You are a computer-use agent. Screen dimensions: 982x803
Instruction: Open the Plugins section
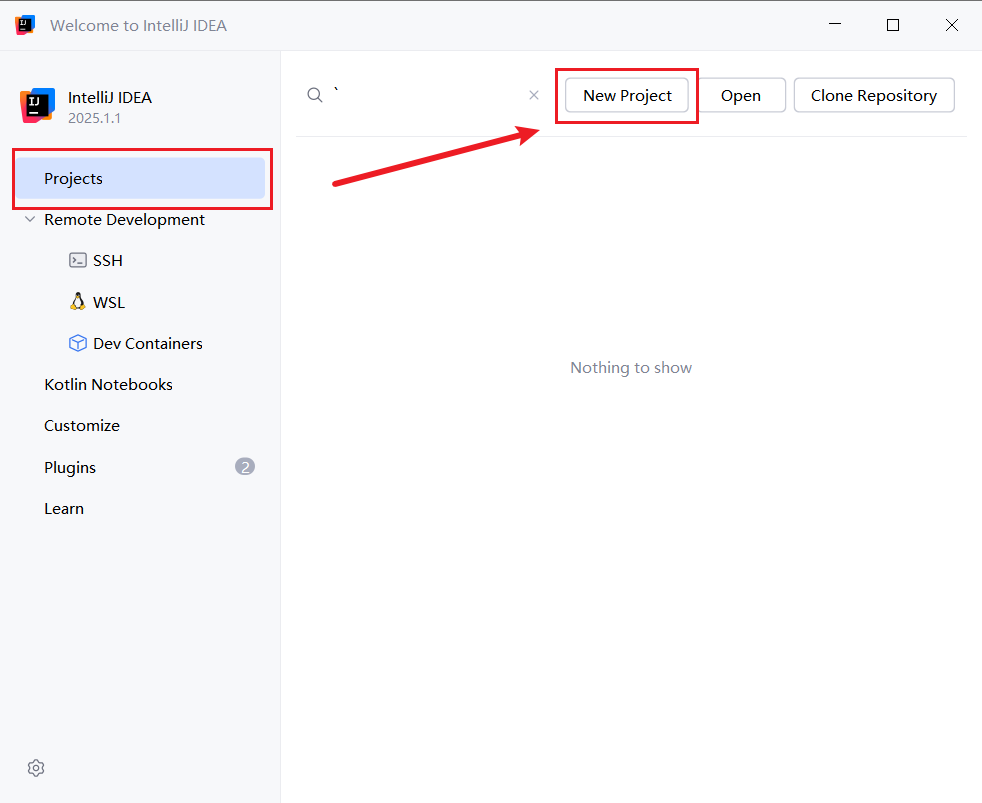click(70, 467)
